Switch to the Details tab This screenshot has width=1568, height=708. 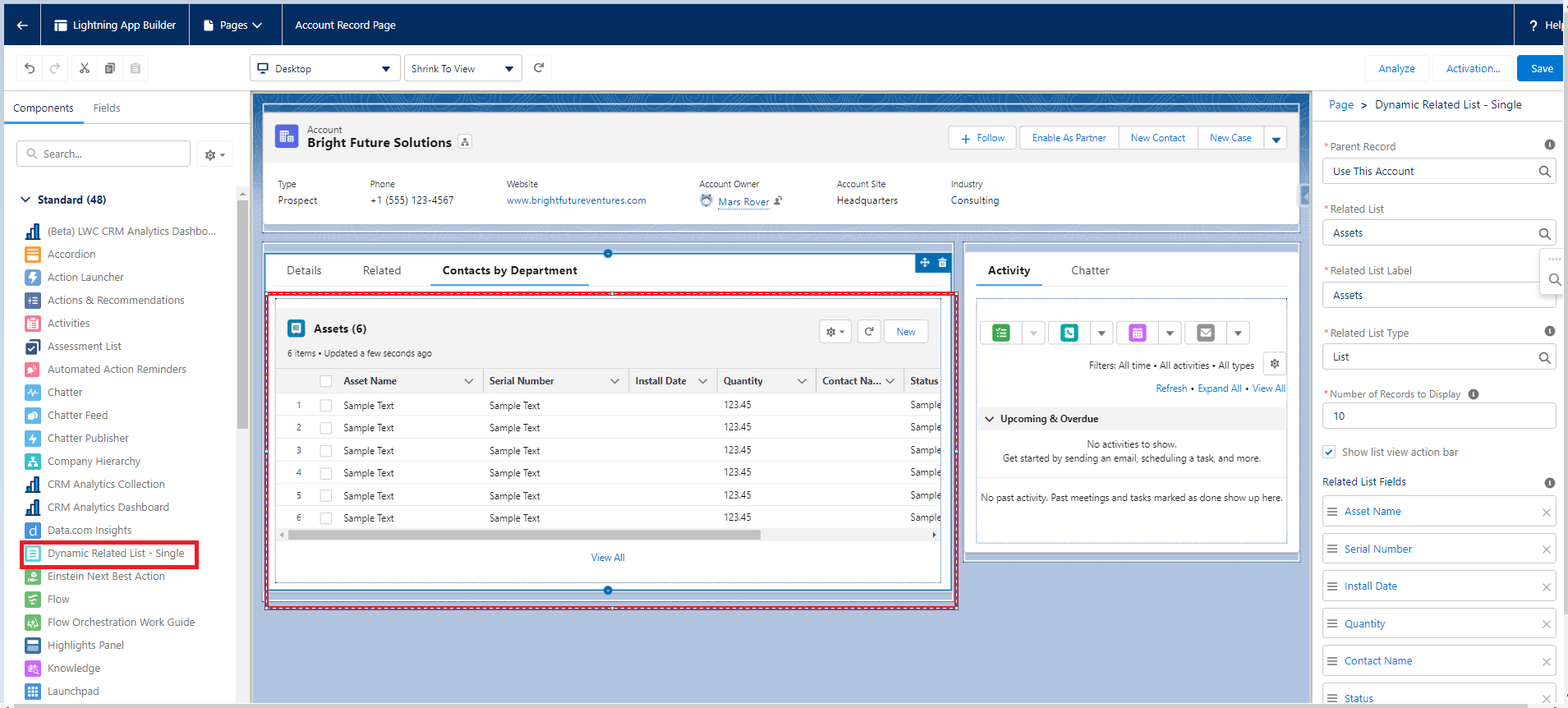(304, 271)
